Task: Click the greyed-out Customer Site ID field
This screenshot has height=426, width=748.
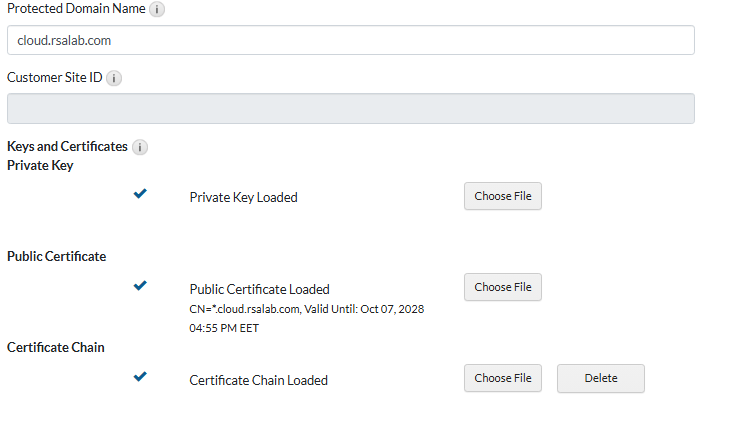Action: [x=350, y=108]
